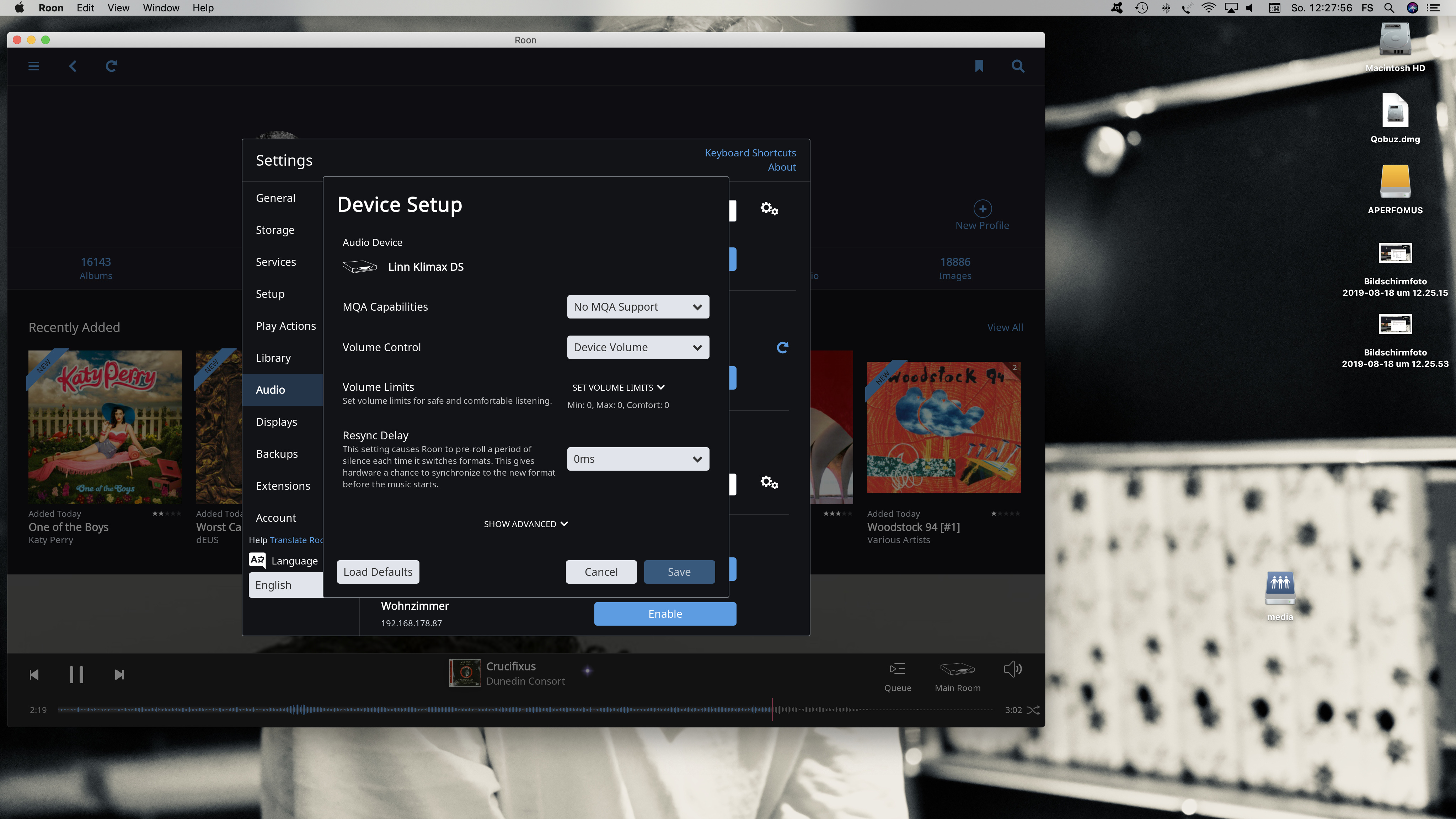The width and height of the screenshot is (1456, 819).
Task: Open One of the Boys album cover
Action: pyautogui.click(x=105, y=427)
